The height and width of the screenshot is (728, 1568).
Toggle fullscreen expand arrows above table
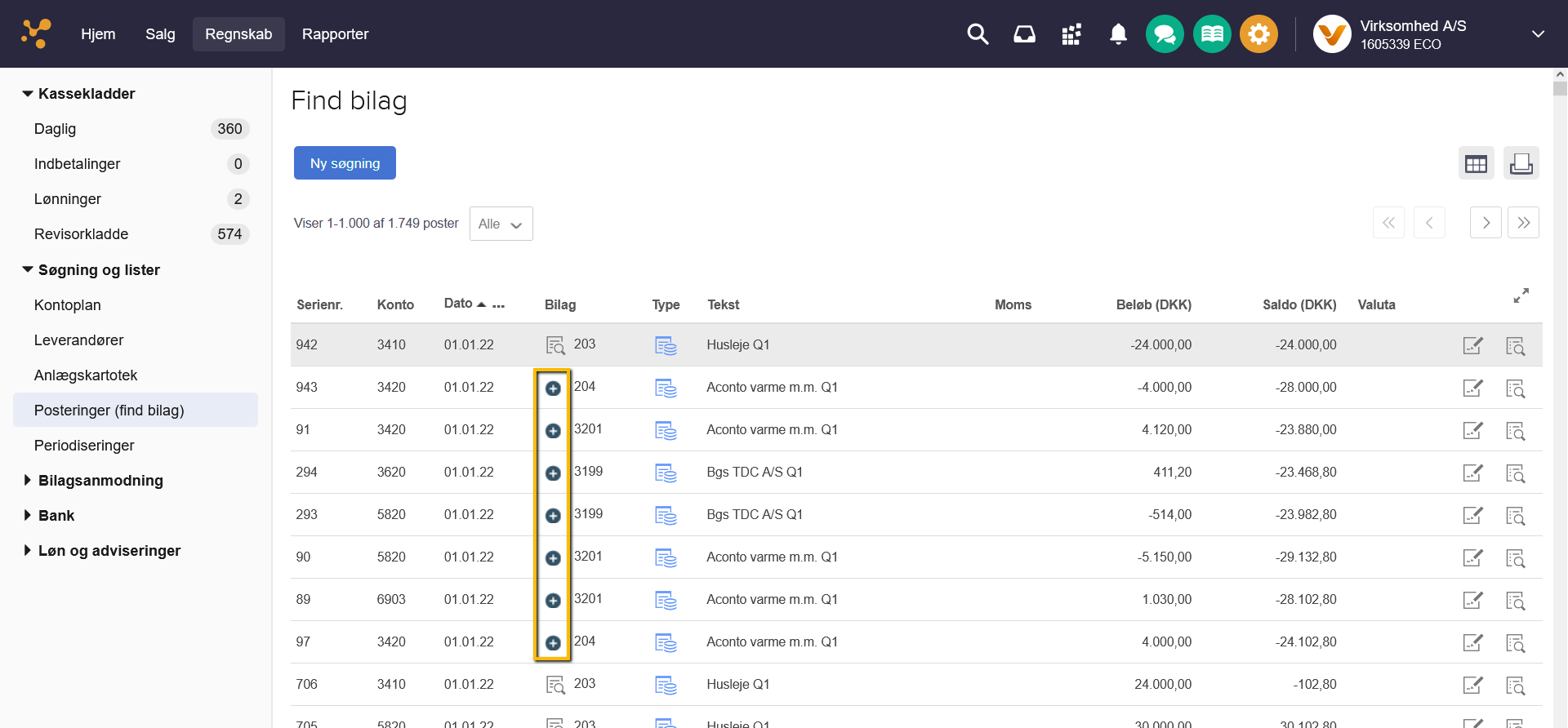(x=1521, y=295)
